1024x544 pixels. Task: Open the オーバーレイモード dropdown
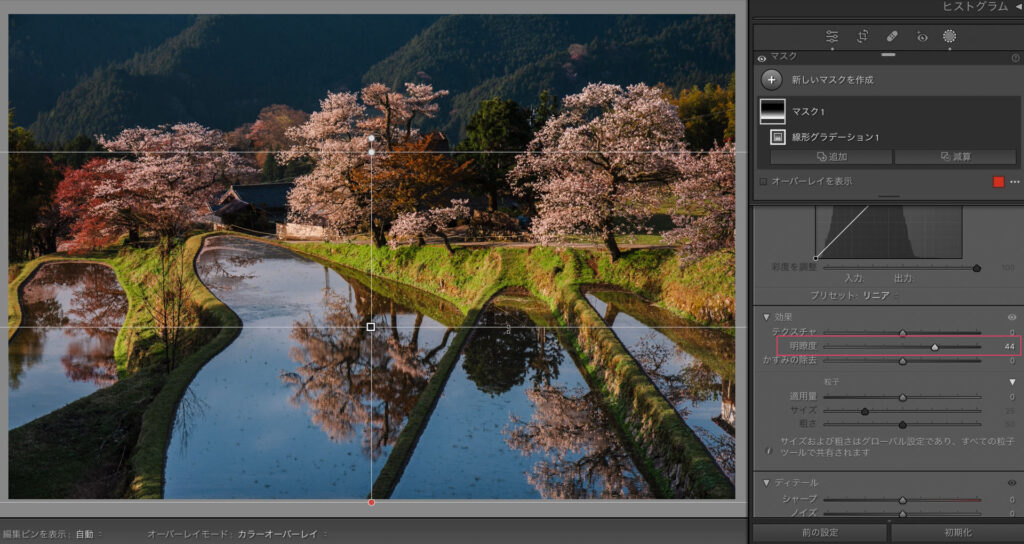pos(281,534)
